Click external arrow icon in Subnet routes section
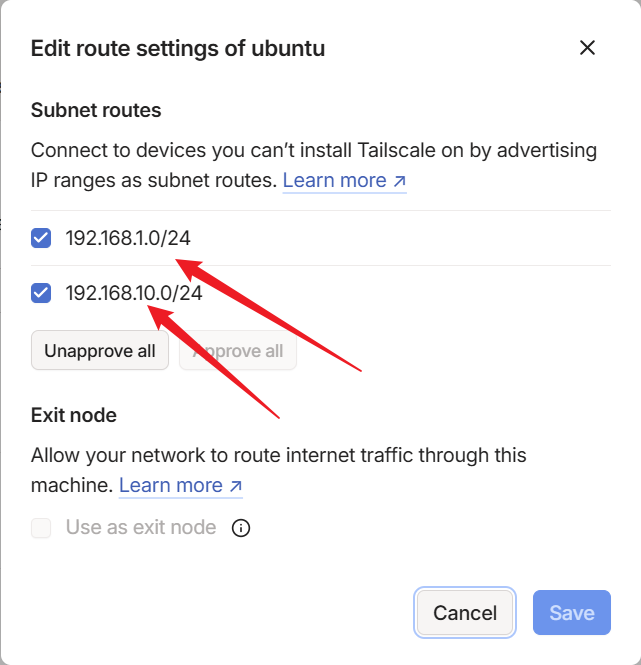This screenshot has height=665, width=641. tap(400, 181)
